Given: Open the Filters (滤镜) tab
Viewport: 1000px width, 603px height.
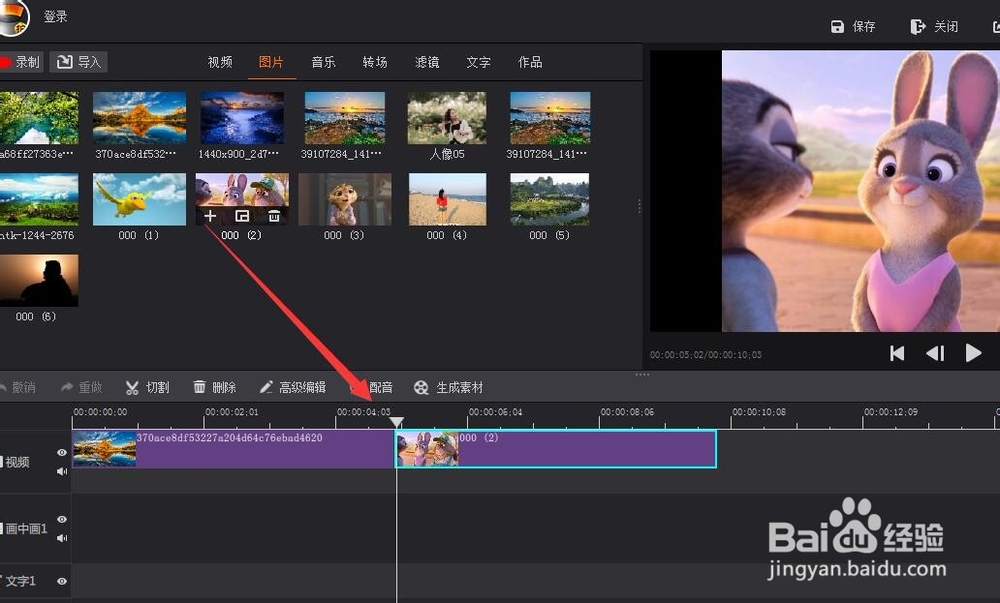Looking at the screenshot, I should click(427, 62).
